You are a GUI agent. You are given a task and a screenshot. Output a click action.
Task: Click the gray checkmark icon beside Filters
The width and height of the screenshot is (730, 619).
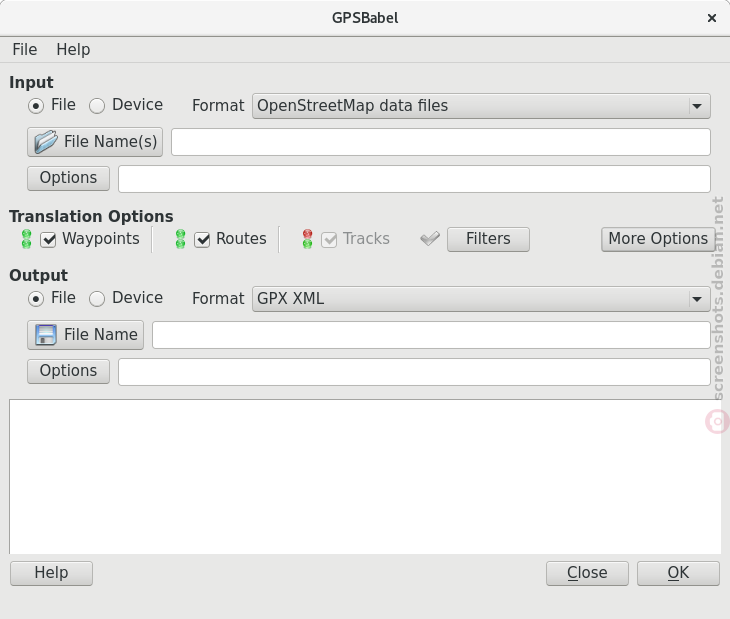coord(430,239)
